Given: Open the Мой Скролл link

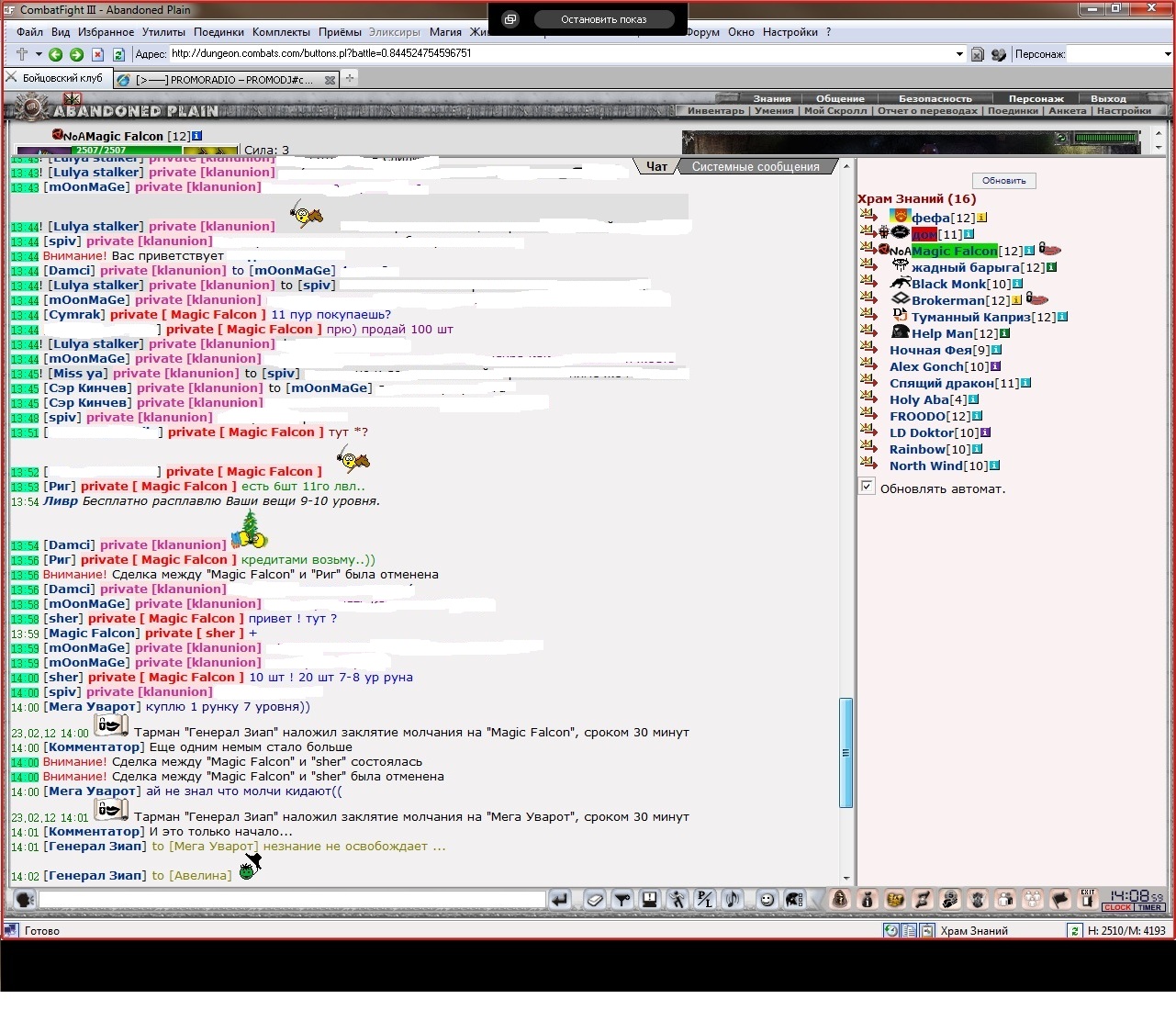Looking at the screenshot, I should pos(834,111).
